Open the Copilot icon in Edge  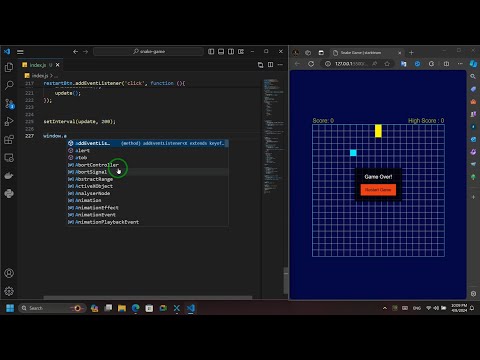coord(473,64)
